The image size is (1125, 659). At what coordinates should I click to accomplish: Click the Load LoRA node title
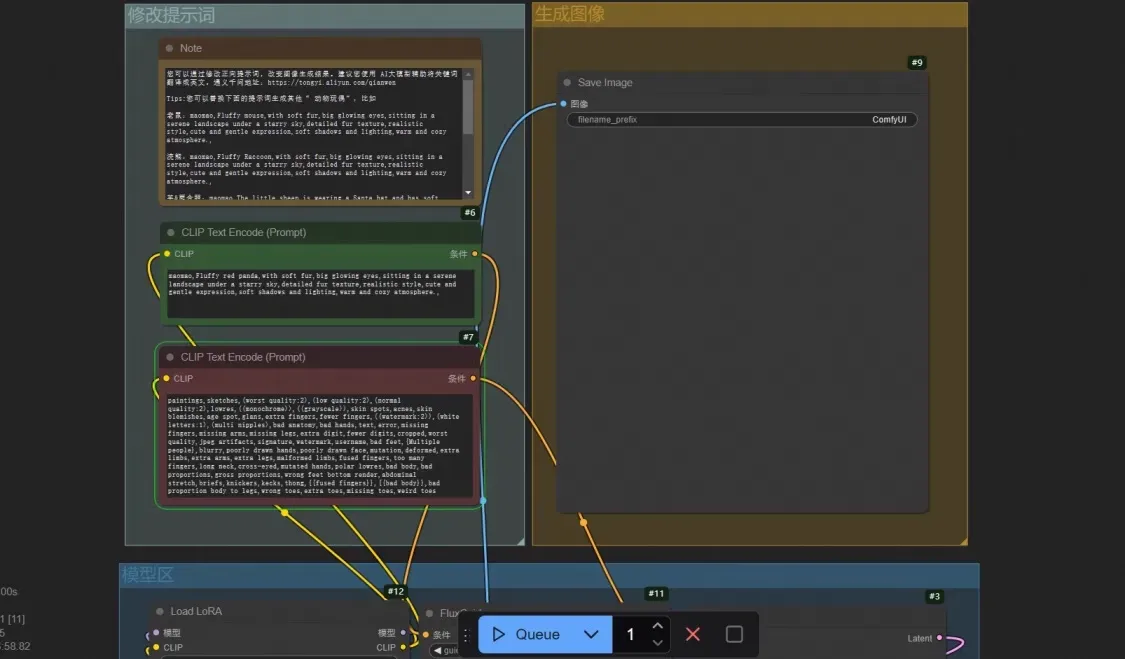(x=196, y=612)
